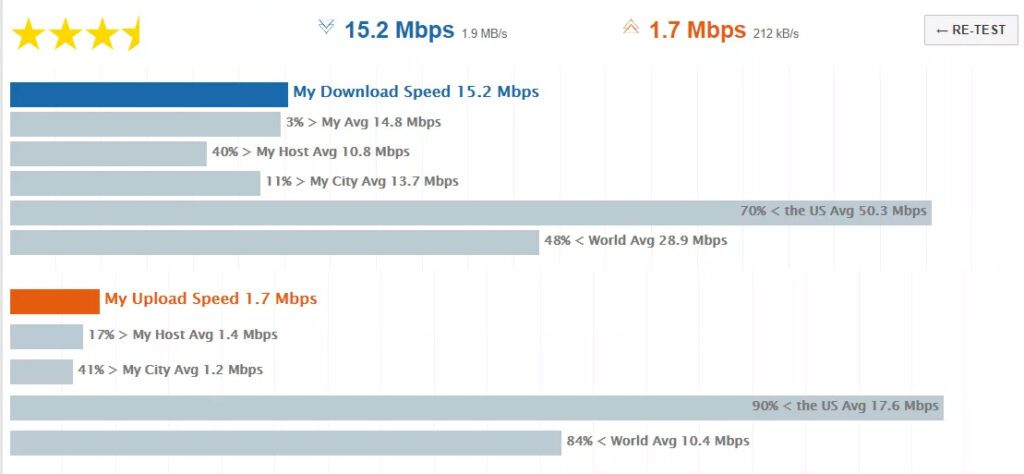Screen dimensions: 1024x474
Task: Select the My City Avg 1.2 Mbps bar
Action: [x=41, y=371]
